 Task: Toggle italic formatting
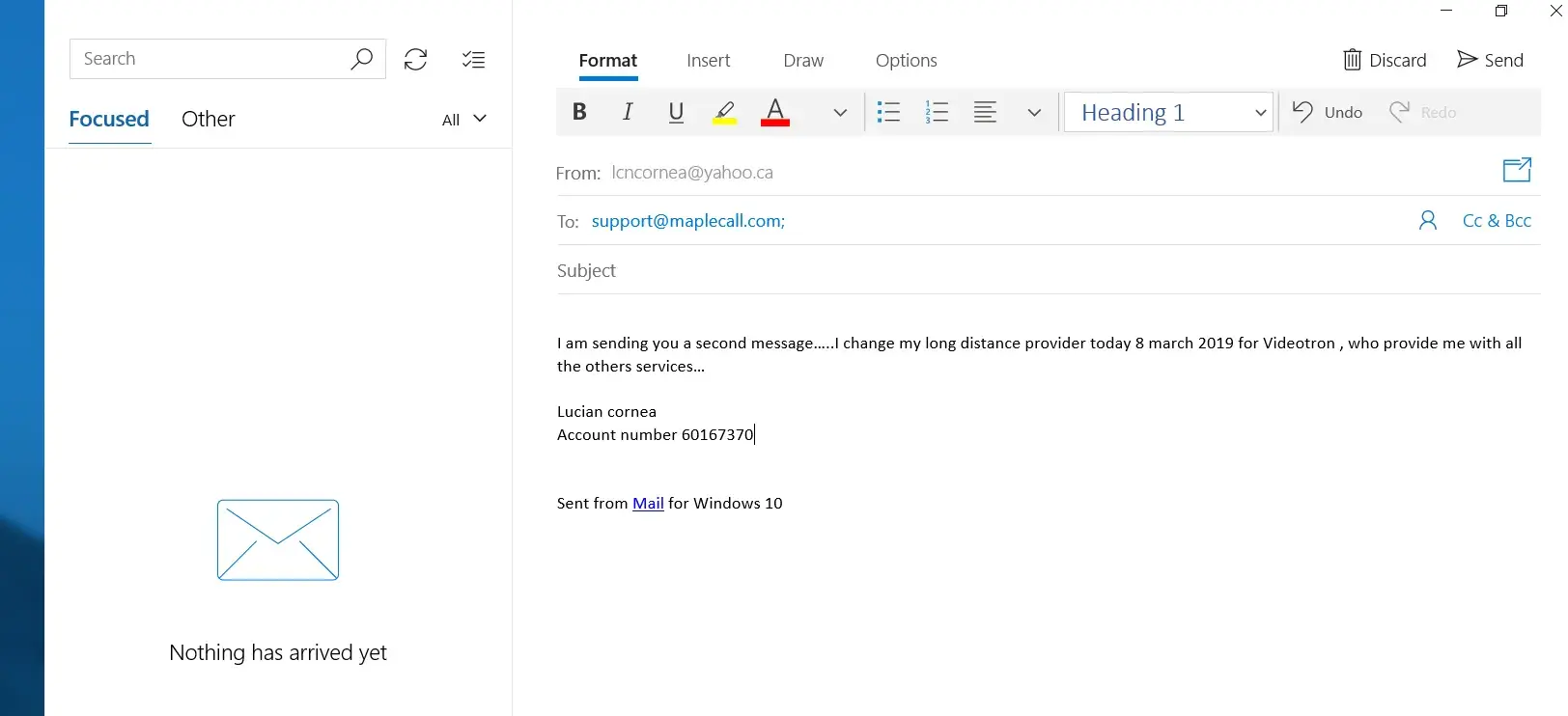(x=628, y=112)
